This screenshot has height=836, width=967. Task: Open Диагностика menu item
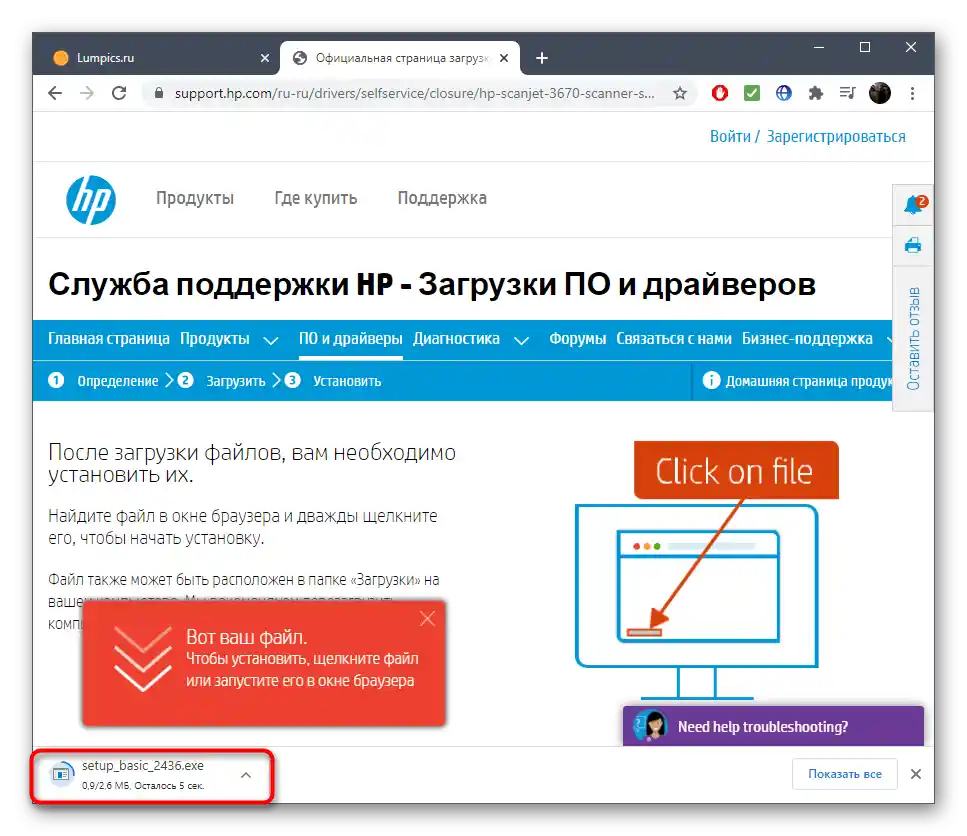[x=456, y=338]
